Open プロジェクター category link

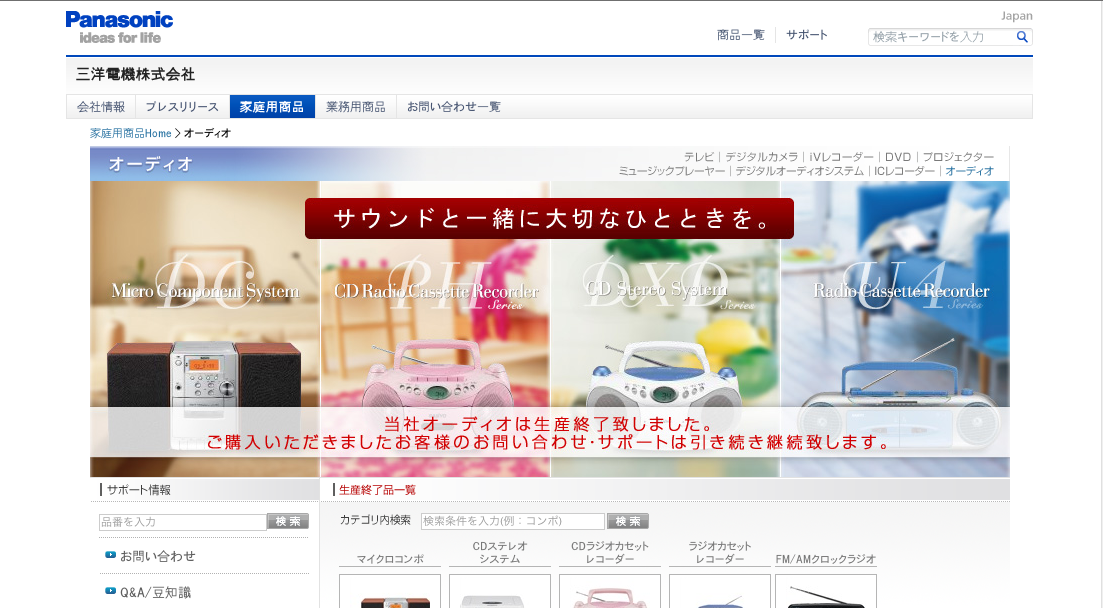(958, 157)
